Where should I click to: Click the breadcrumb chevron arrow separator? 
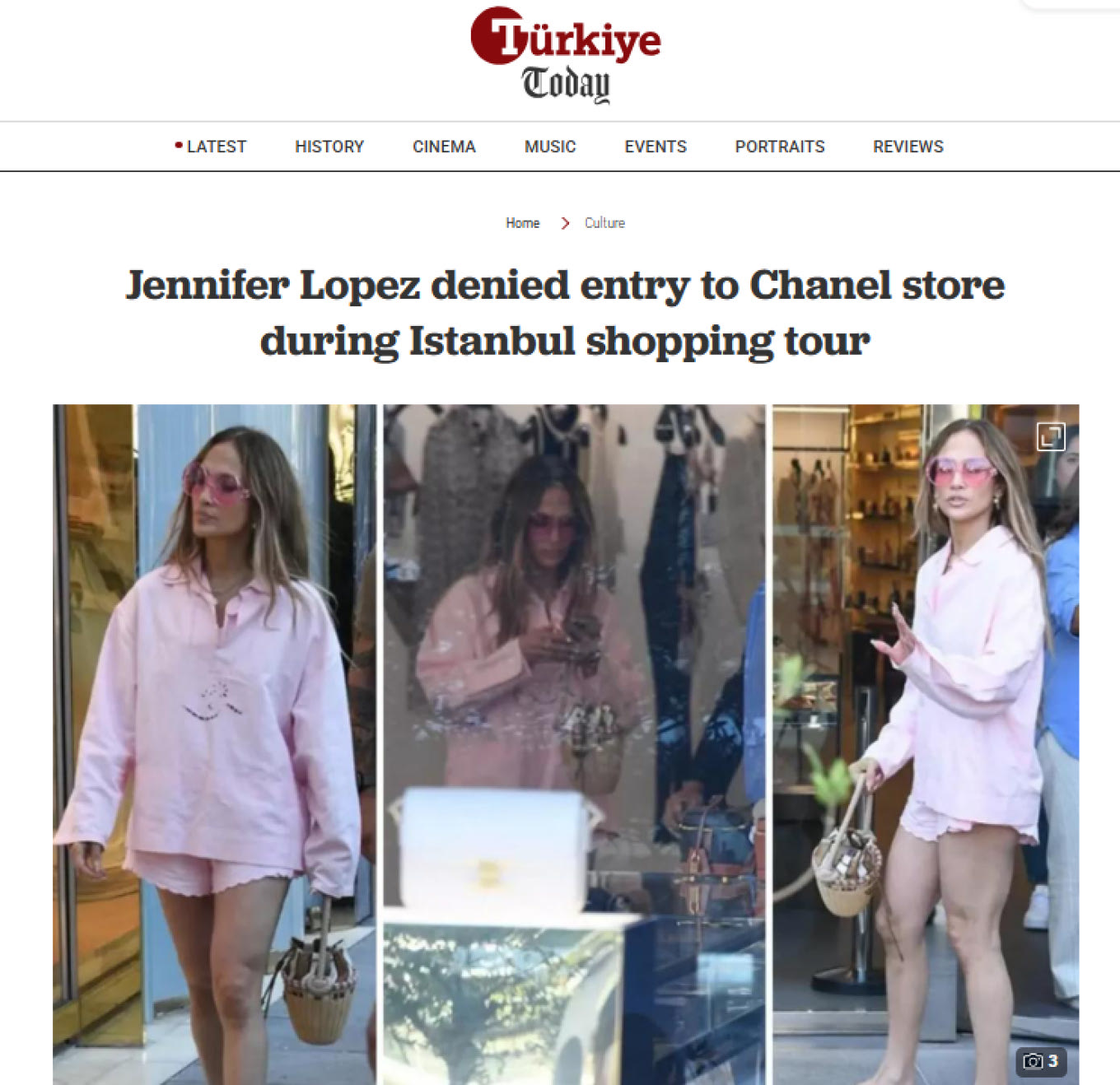[x=565, y=223]
